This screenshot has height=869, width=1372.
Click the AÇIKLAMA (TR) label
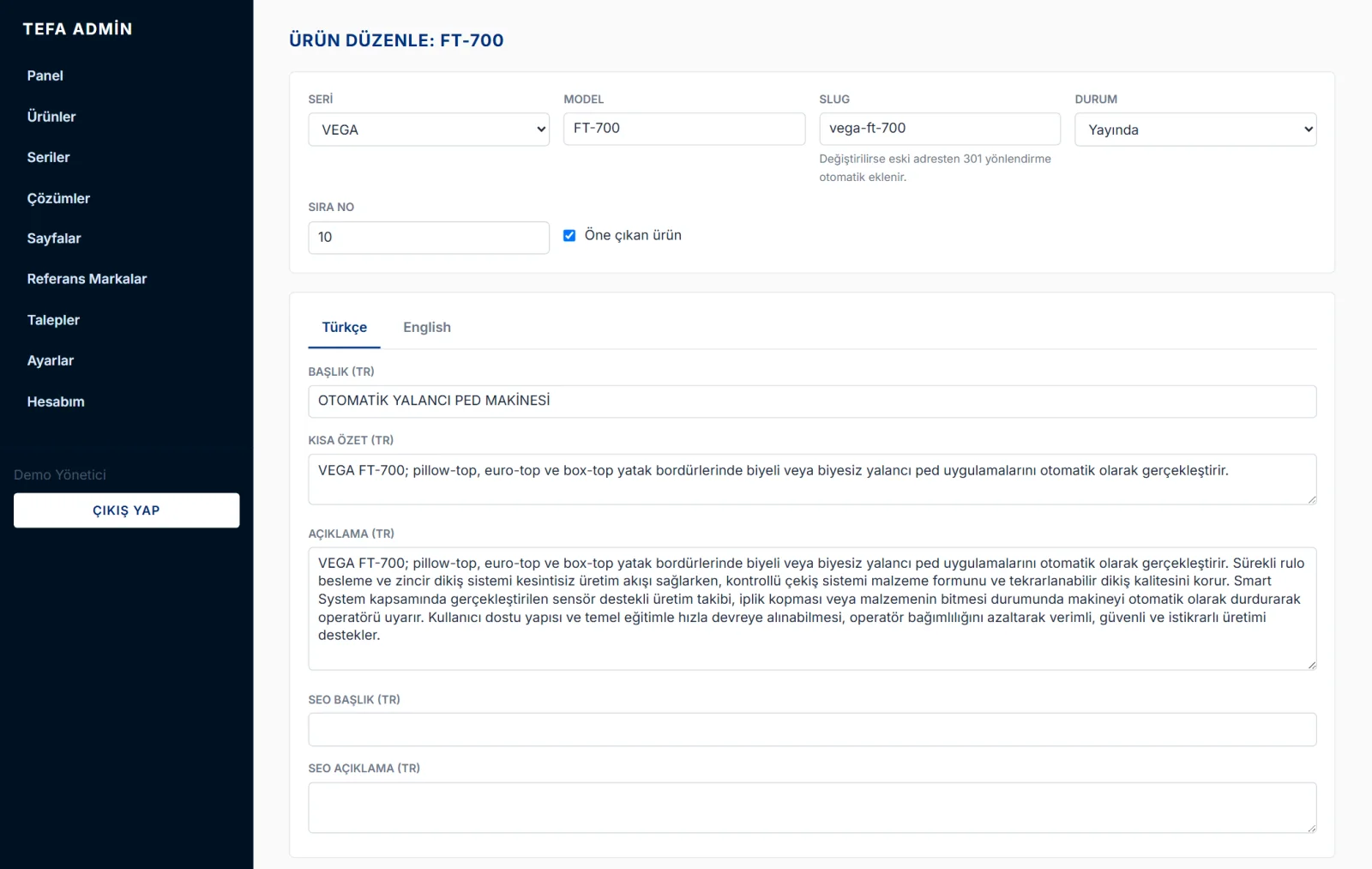352,534
